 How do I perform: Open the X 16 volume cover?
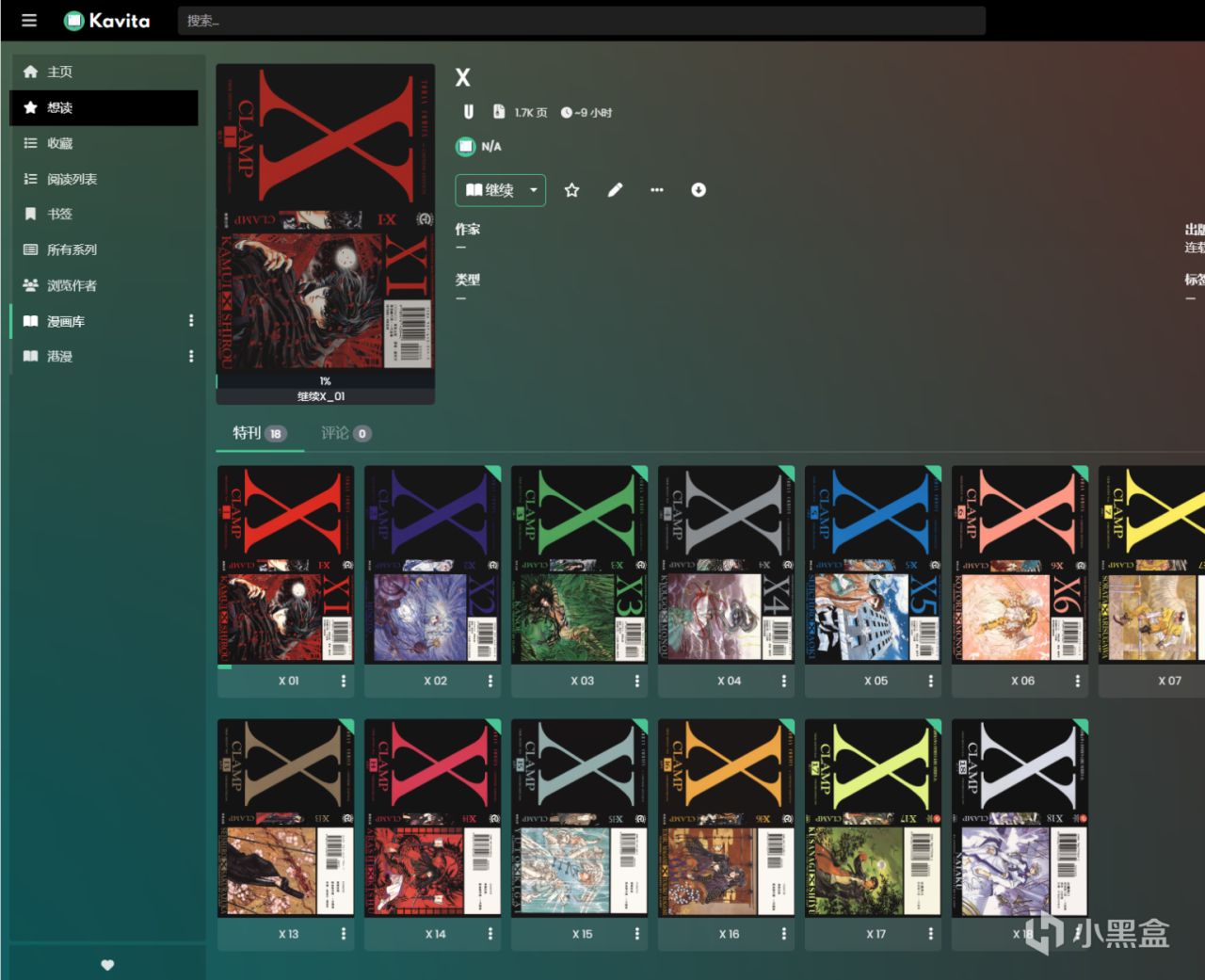(727, 818)
